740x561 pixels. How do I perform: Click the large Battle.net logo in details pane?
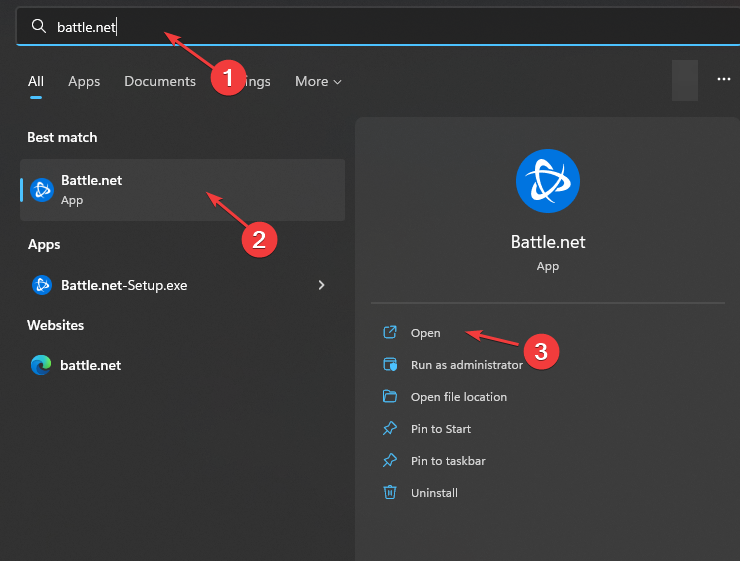[547, 181]
